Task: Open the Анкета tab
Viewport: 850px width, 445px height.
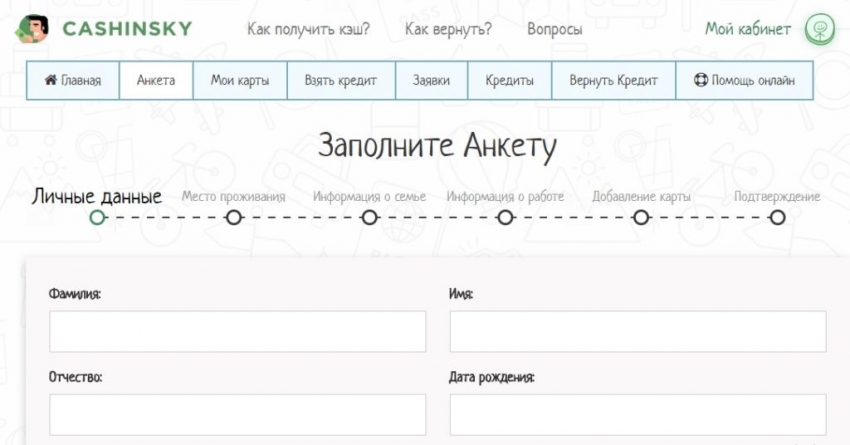Action: point(156,81)
